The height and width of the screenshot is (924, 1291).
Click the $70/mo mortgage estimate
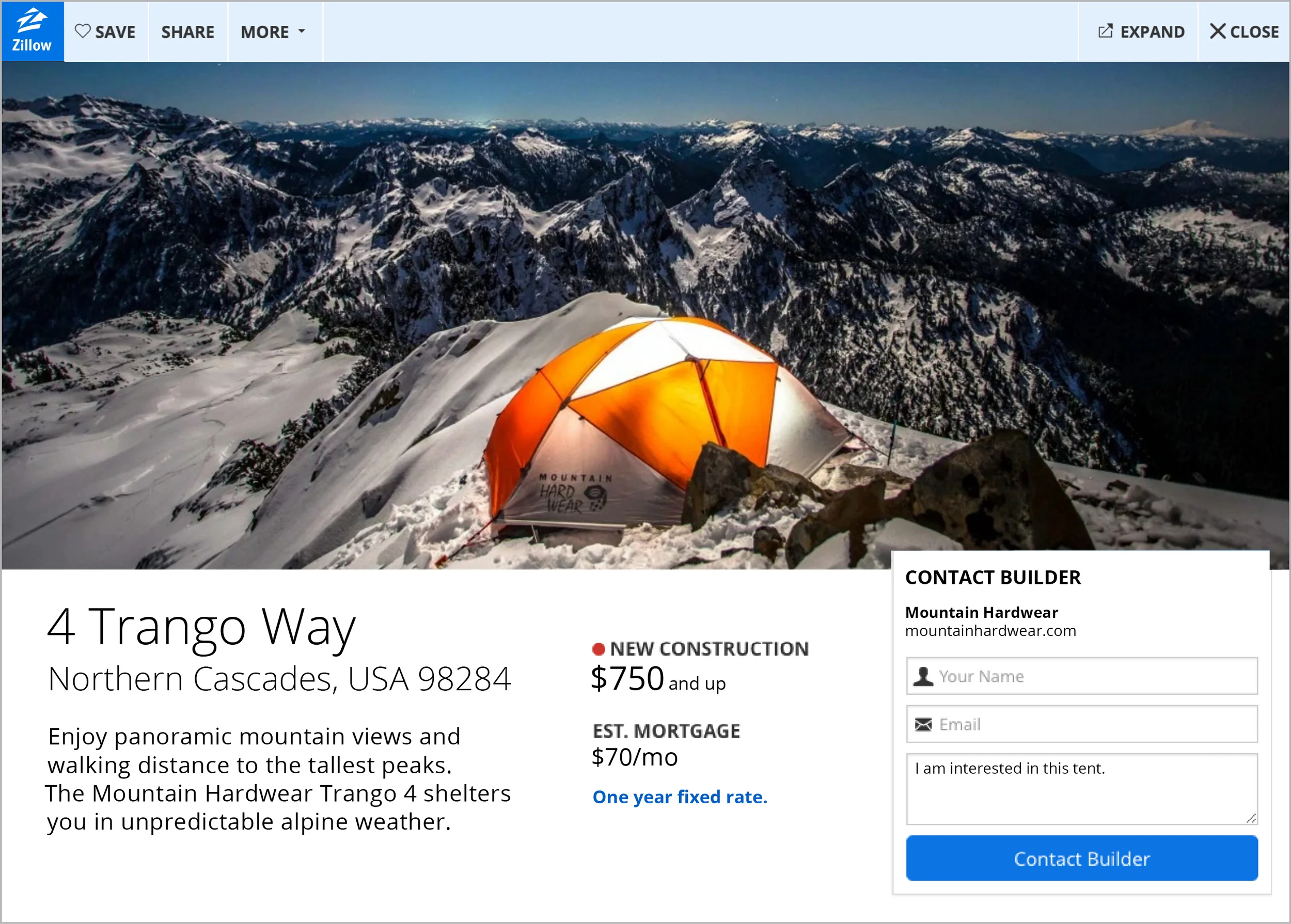coord(635,757)
